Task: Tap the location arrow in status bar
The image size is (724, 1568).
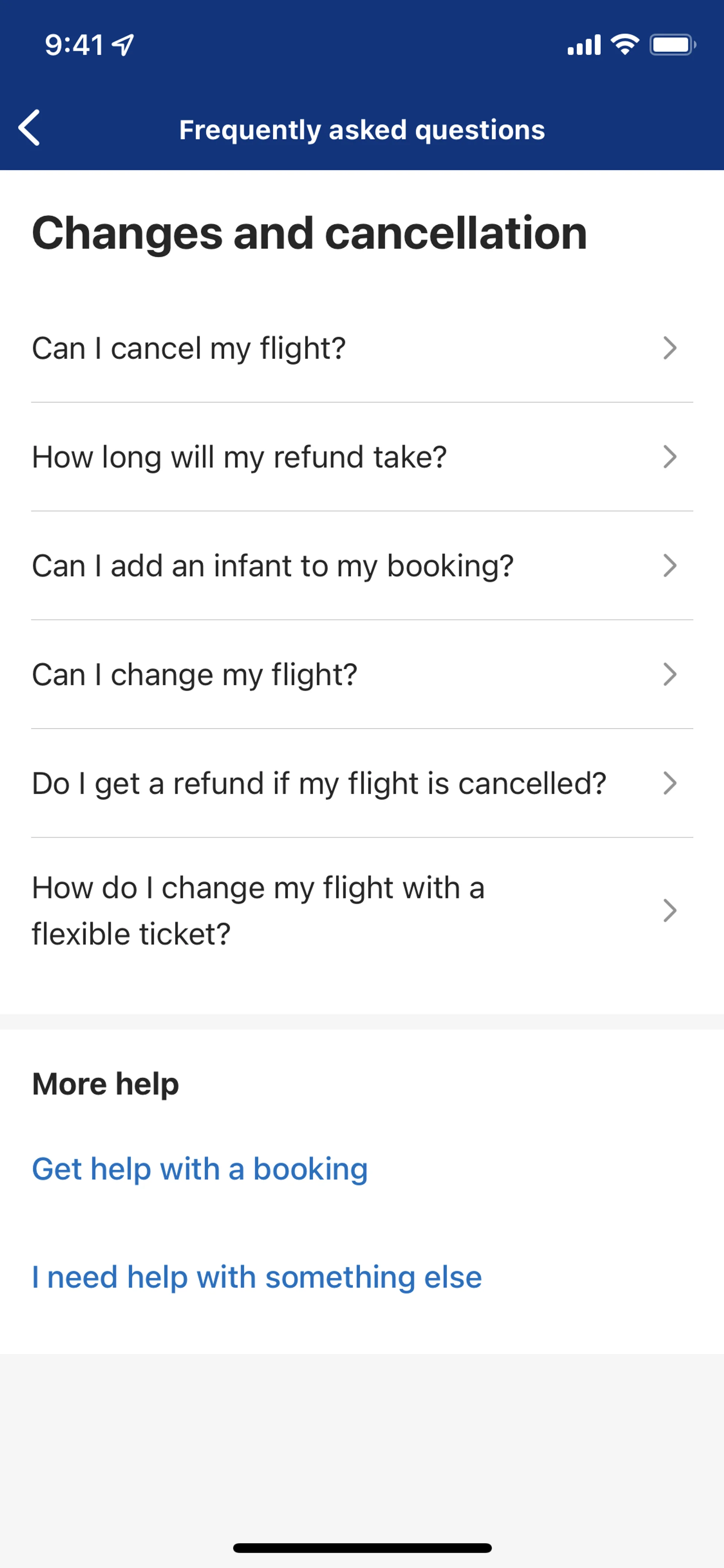Action: pyautogui.click(x=124, y=45)
